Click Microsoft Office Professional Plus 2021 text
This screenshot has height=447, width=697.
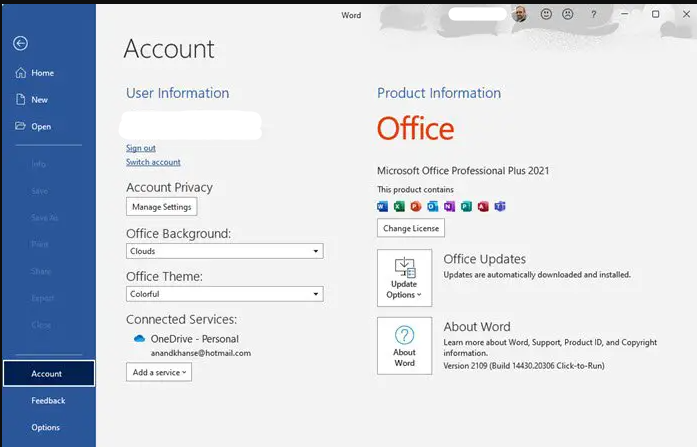click(463, 171)
